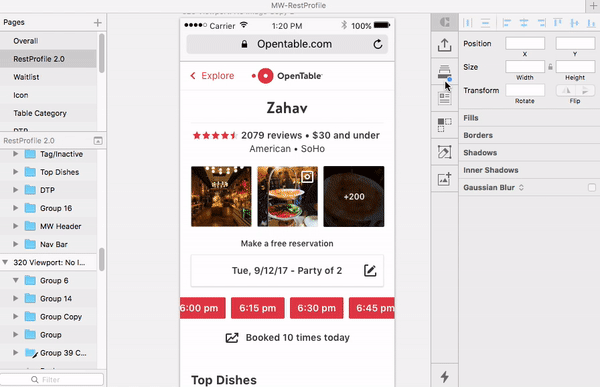Align selected layers to the right edge
Viewport: 600px width, 387px height.
pos(541,23)
